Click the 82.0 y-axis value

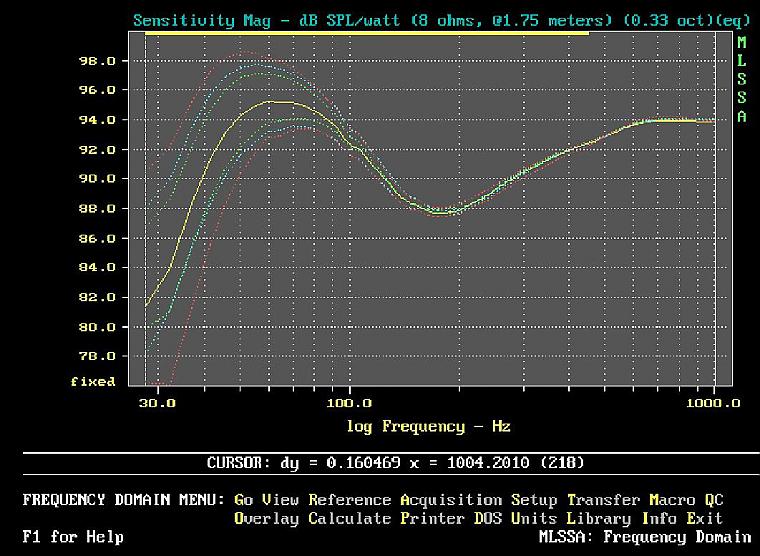point(97,297)
